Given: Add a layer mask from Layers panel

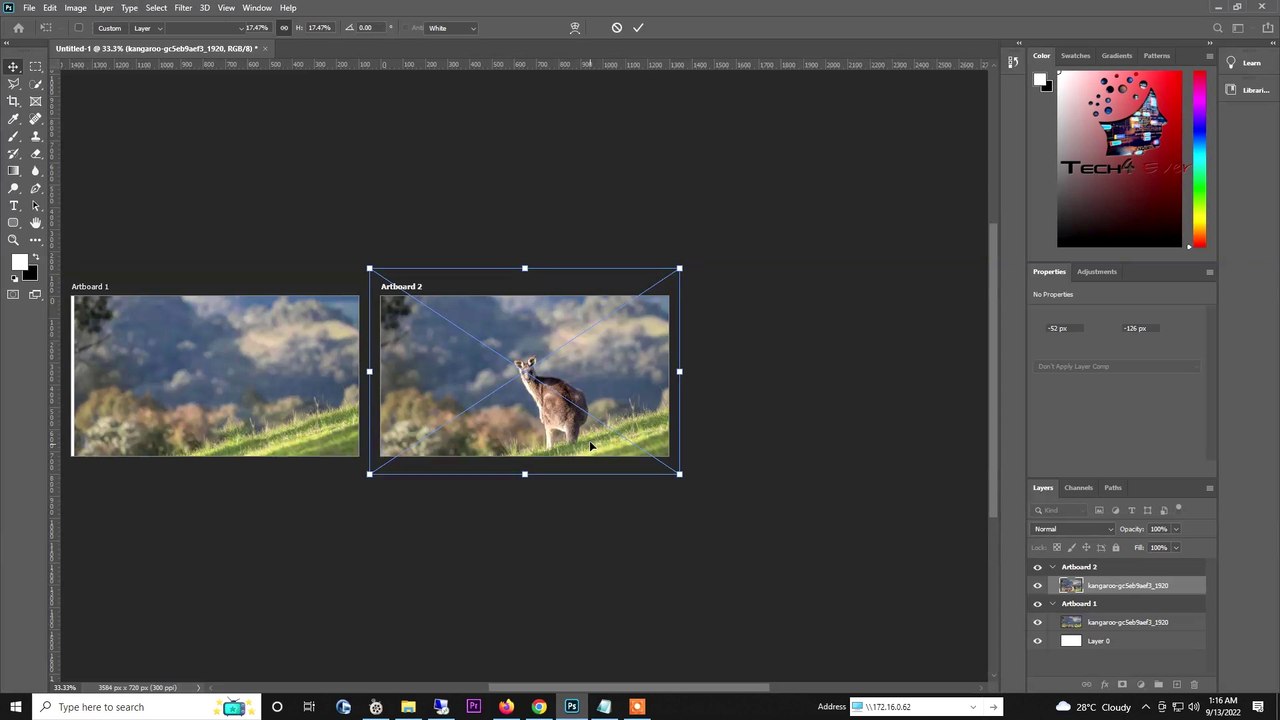Looking at the screenshot, I should (x=1122, y=685).
